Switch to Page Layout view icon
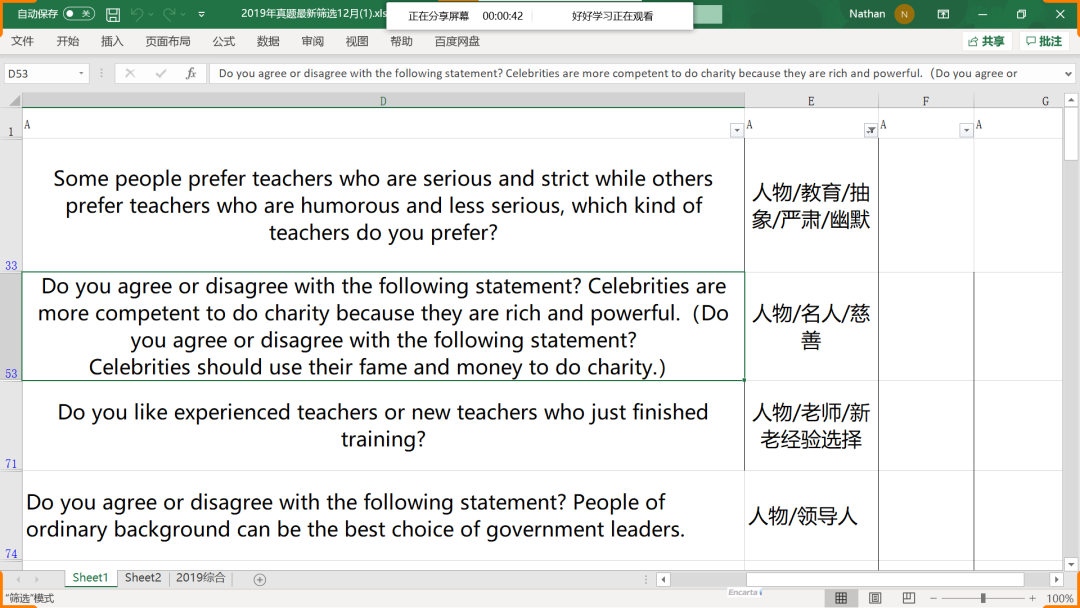1080x608 pixels. (875, 598)
